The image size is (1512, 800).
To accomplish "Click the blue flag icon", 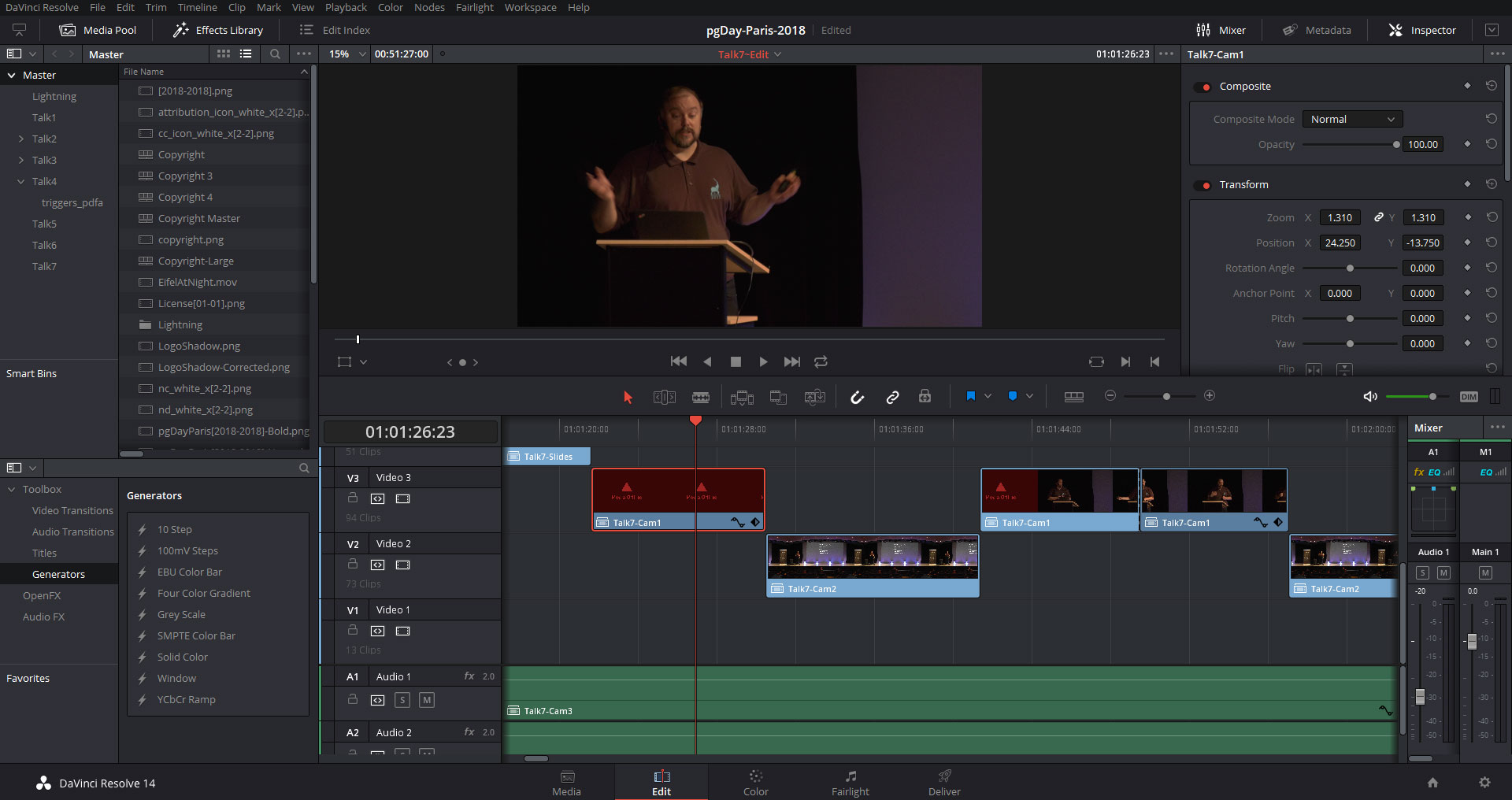I will [970, 396].
